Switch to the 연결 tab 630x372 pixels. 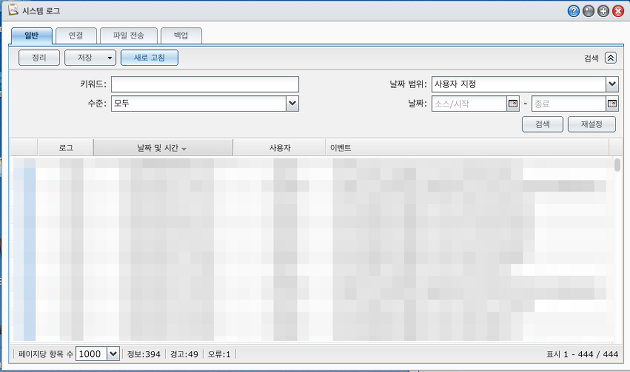click(76, 35)
